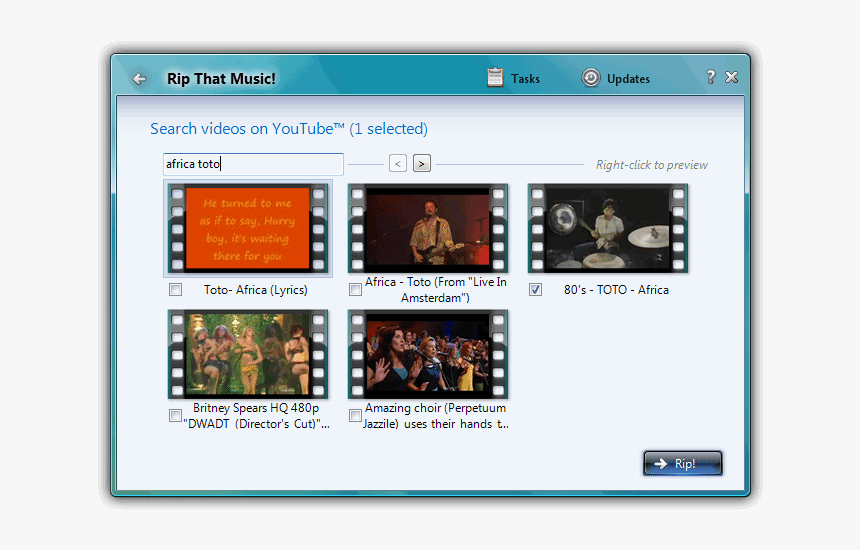Select the Live In Amsterdam video thumbnail
This screenshot has height=550, width=860.
428,228
